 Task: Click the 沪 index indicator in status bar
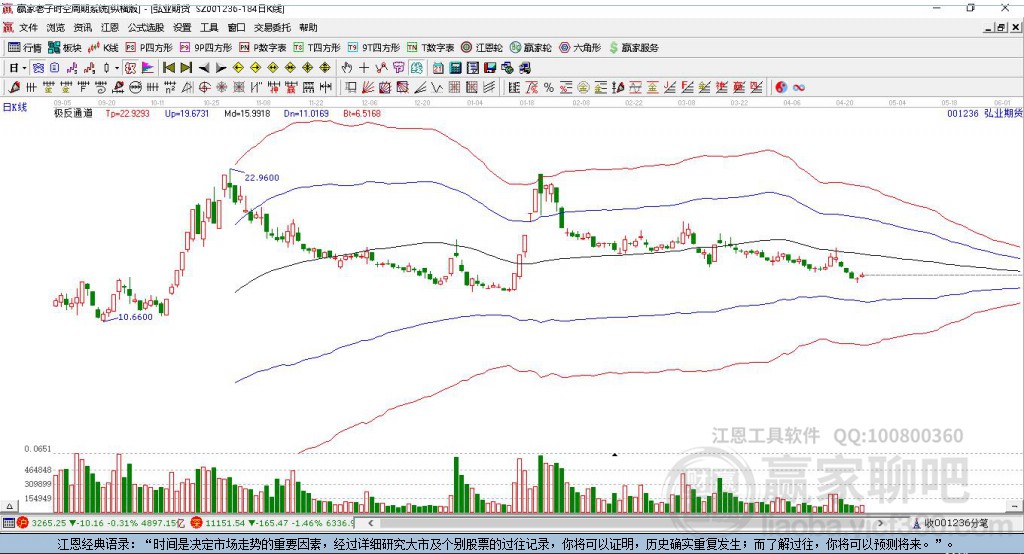coord(23,523)
